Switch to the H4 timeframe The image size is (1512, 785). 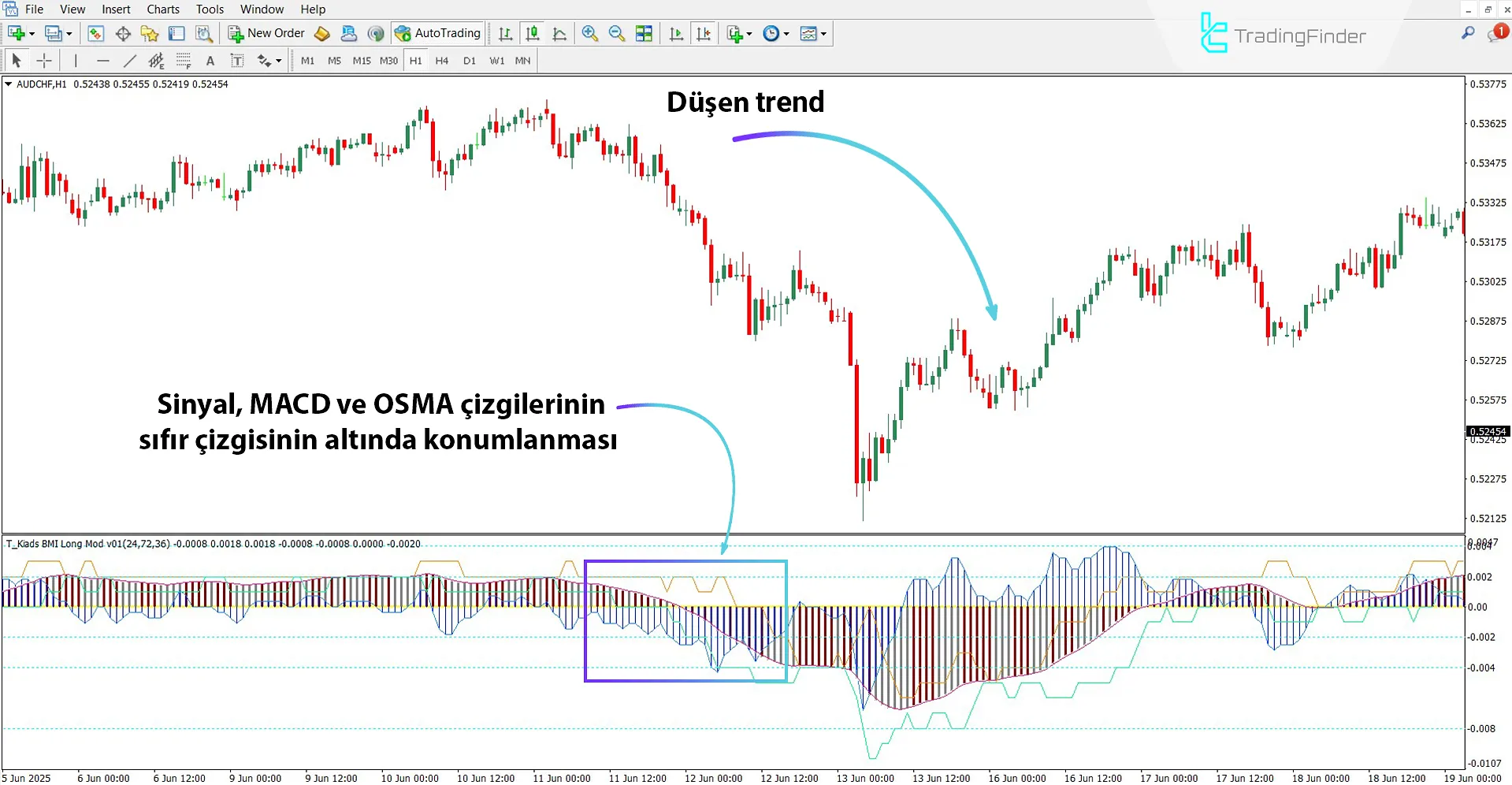coord(441,61)
